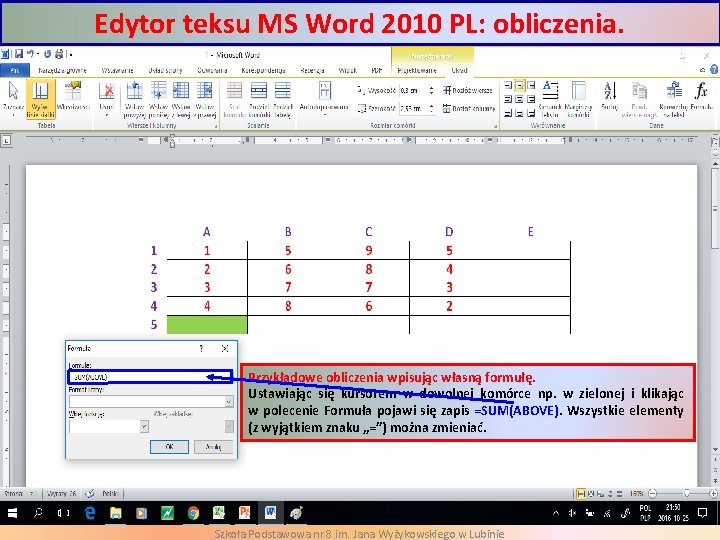Switch to Narzędzia główne tab
The width and height of the screenshot is (720, 540).
coord(62,70)
